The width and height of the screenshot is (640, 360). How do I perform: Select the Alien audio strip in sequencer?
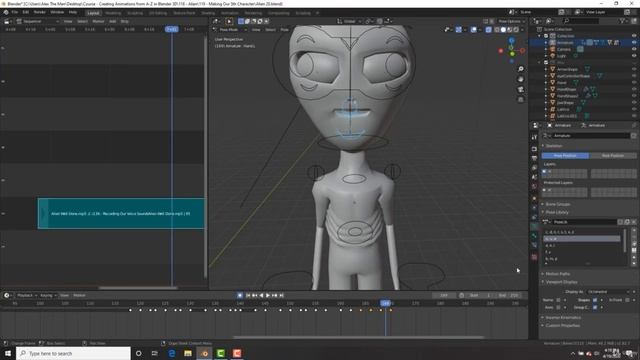tap(121, 213)
